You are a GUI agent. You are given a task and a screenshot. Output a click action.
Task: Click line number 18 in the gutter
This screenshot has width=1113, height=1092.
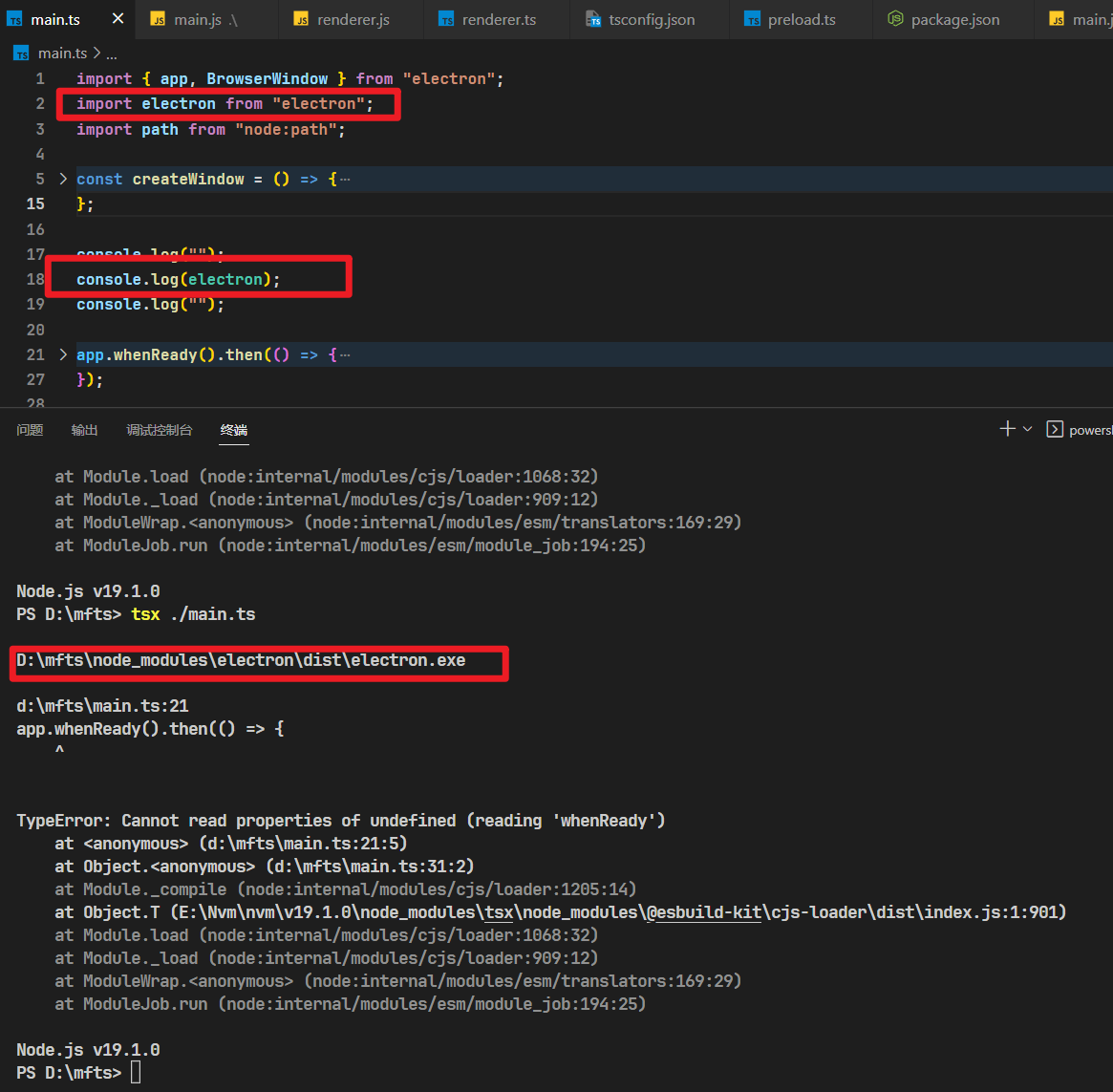[35, 279]
